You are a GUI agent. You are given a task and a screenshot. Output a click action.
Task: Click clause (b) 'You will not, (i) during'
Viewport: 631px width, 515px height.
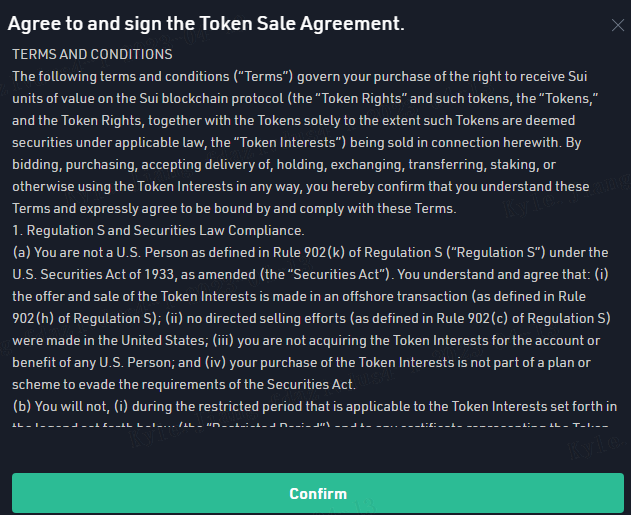(x=315, y=407)
